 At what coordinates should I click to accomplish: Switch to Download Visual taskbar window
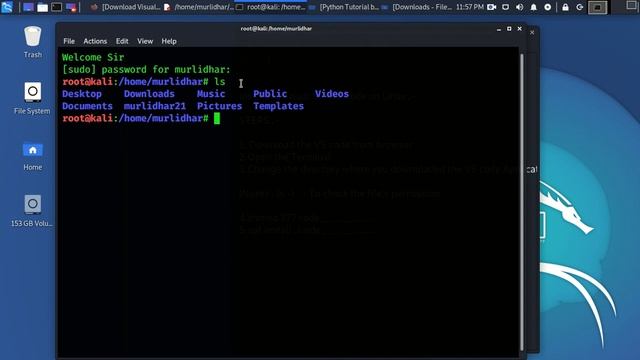tap(125, 7)
